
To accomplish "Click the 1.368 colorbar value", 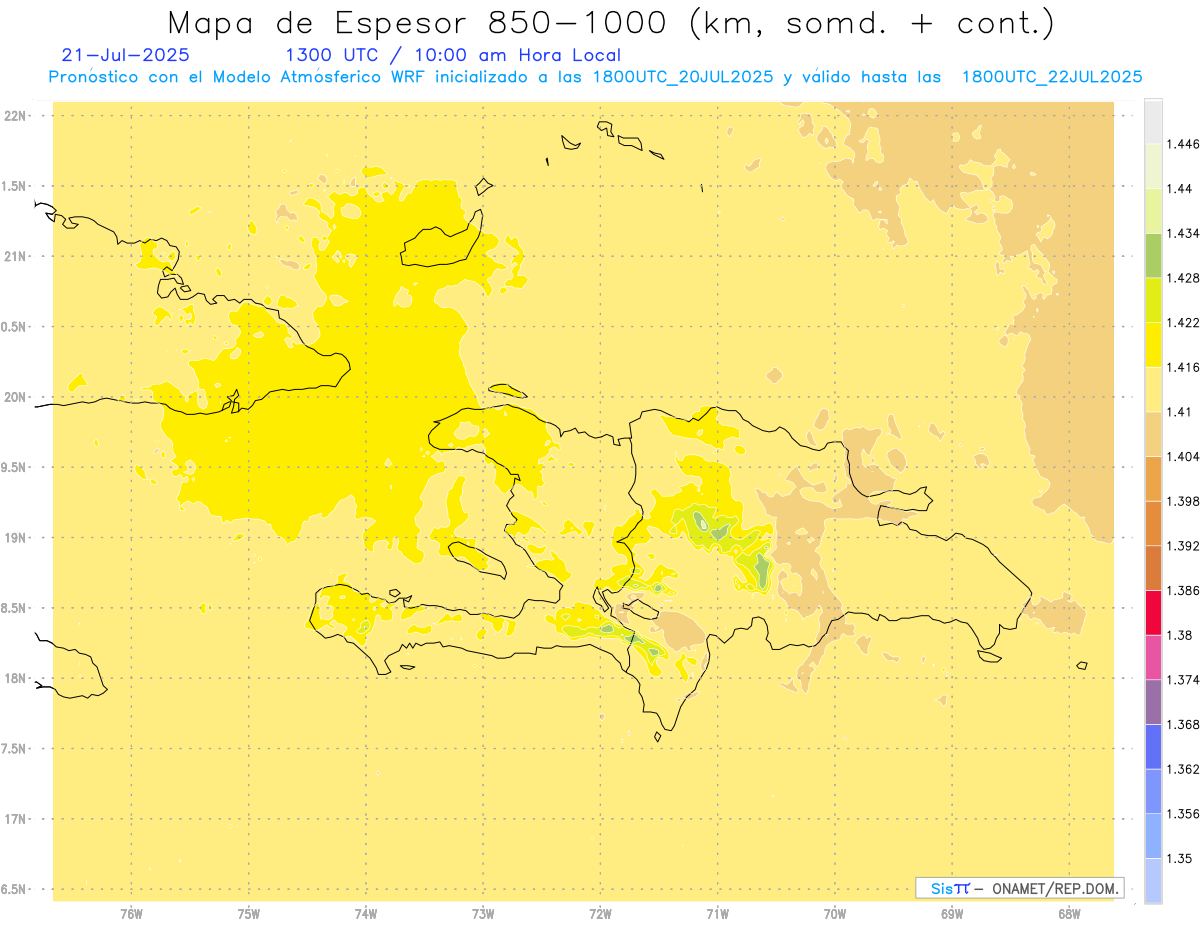I will coord(1181,724).
